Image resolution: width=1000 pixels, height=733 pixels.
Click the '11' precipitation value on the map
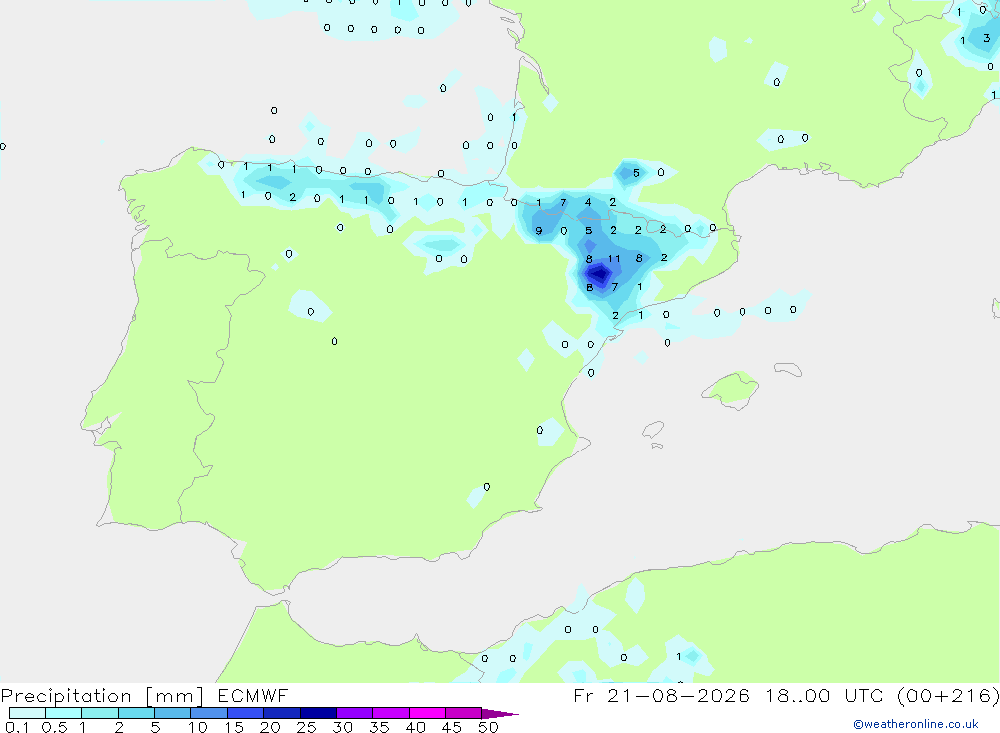(614, 258)
